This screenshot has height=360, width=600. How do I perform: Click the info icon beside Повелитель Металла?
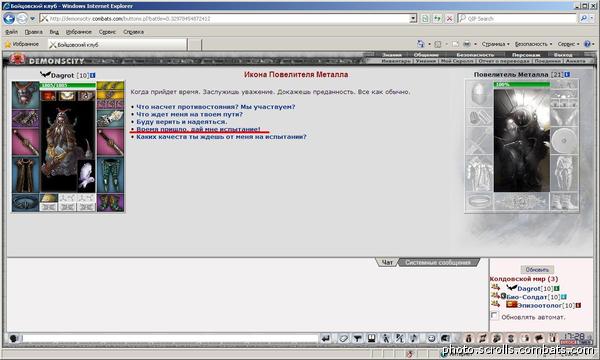pos(567,75)
